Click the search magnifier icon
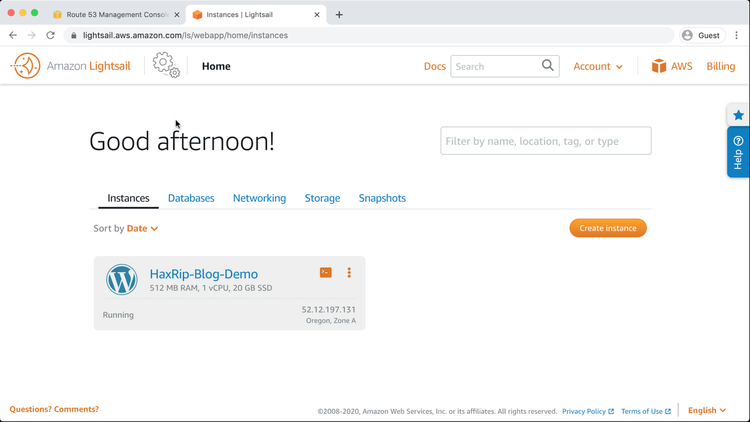The height and width of the screenshot is (422, 750). (x=548, y=66)
